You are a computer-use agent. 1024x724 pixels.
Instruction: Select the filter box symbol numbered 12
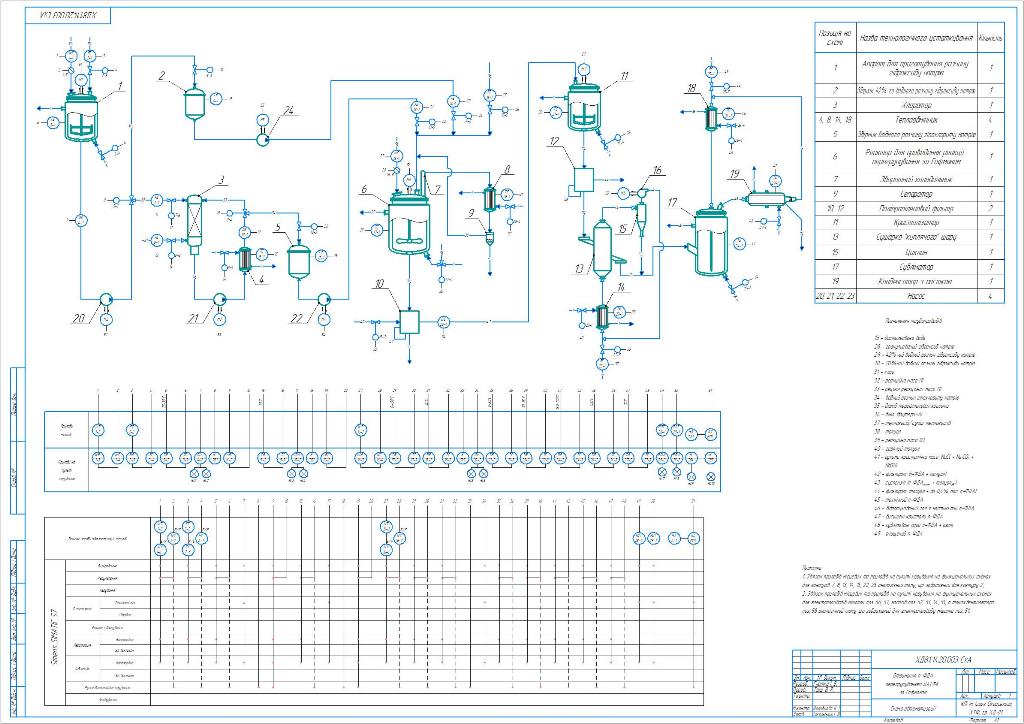click(x=583, y=178)
